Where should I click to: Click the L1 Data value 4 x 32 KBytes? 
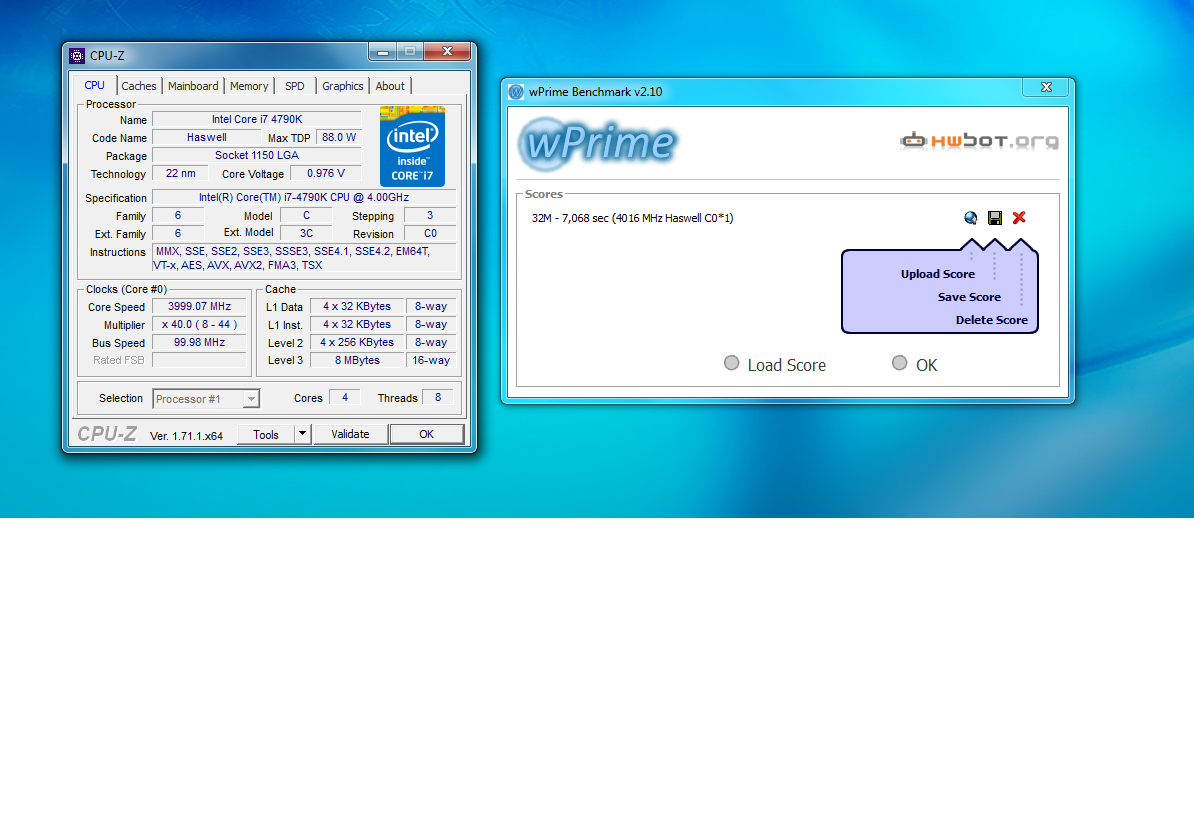tap(357, 306)
